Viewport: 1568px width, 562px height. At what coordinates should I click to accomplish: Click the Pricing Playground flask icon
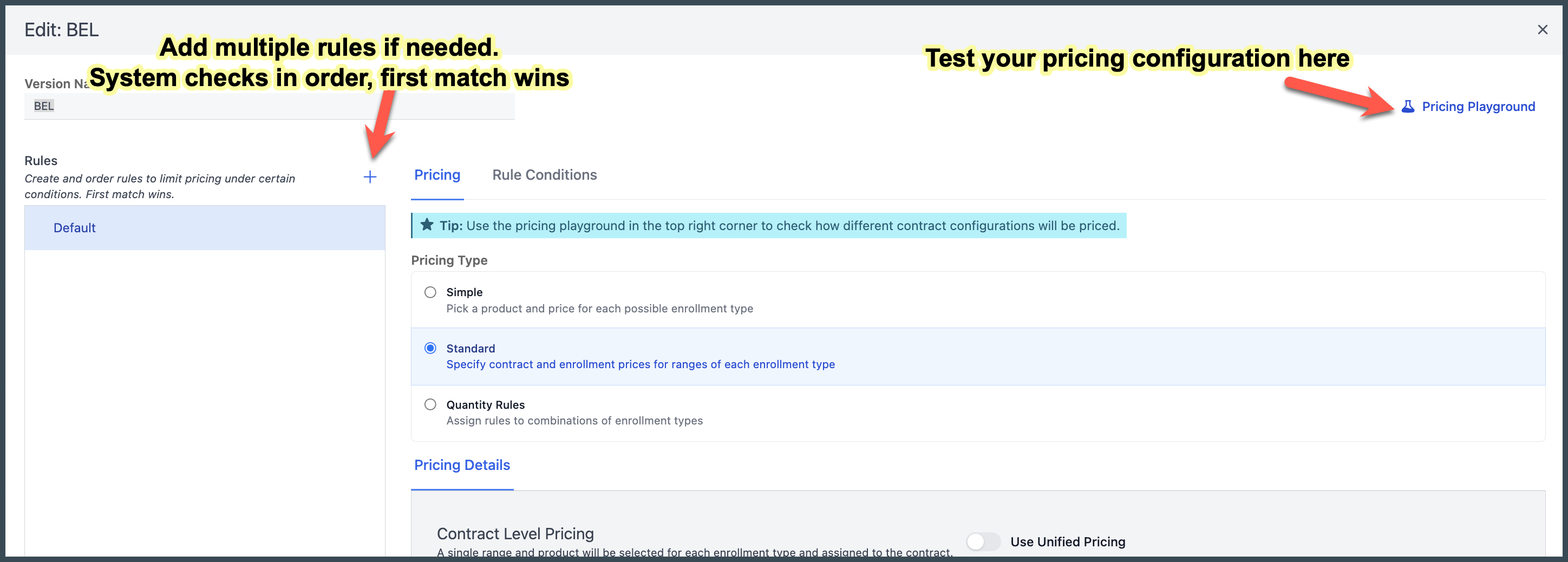[1407, 107]
